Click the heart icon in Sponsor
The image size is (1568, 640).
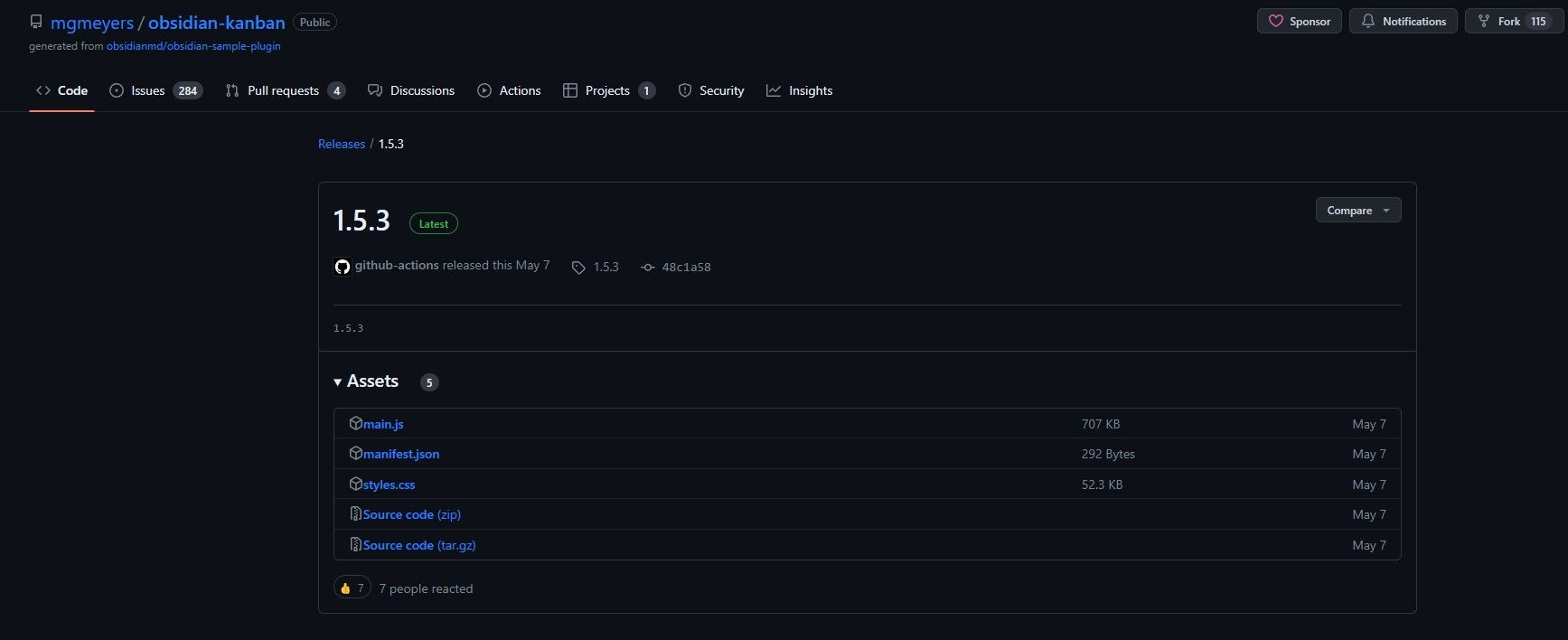click(x=1275, y=21)
